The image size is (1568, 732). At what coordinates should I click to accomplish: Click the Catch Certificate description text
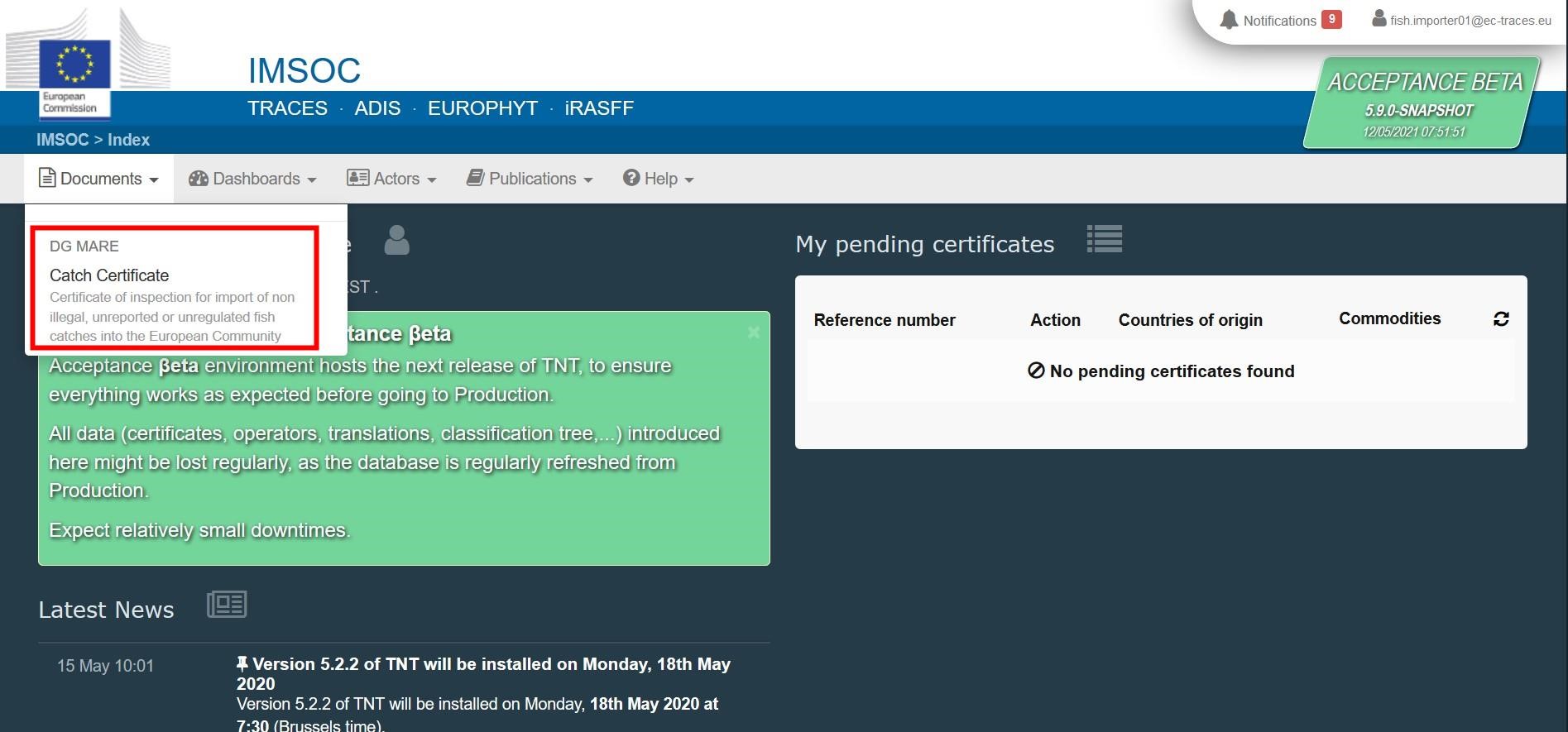[172, 317]
